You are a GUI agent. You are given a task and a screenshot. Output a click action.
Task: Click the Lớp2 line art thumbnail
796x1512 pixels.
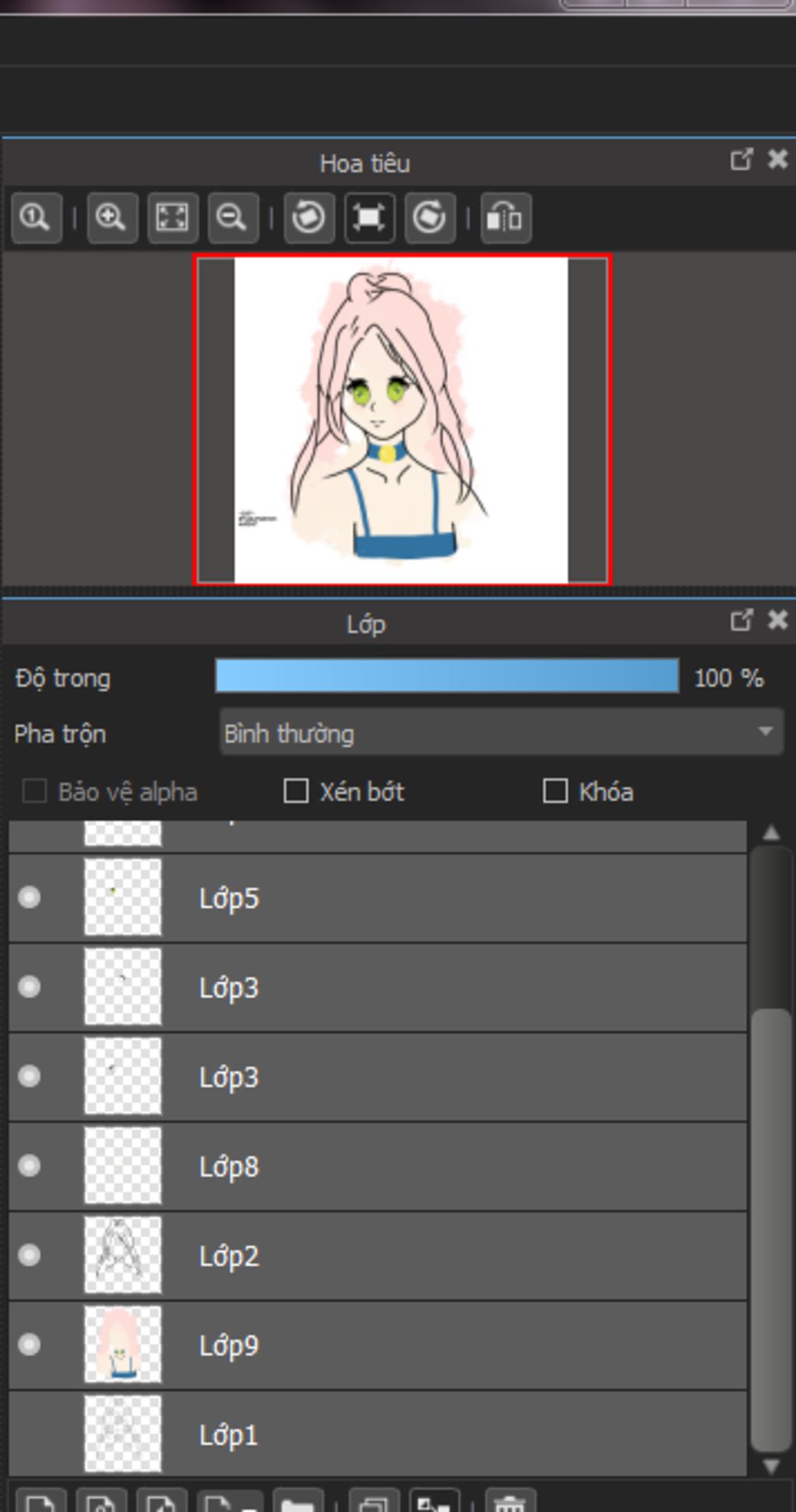coord(123,1255)
